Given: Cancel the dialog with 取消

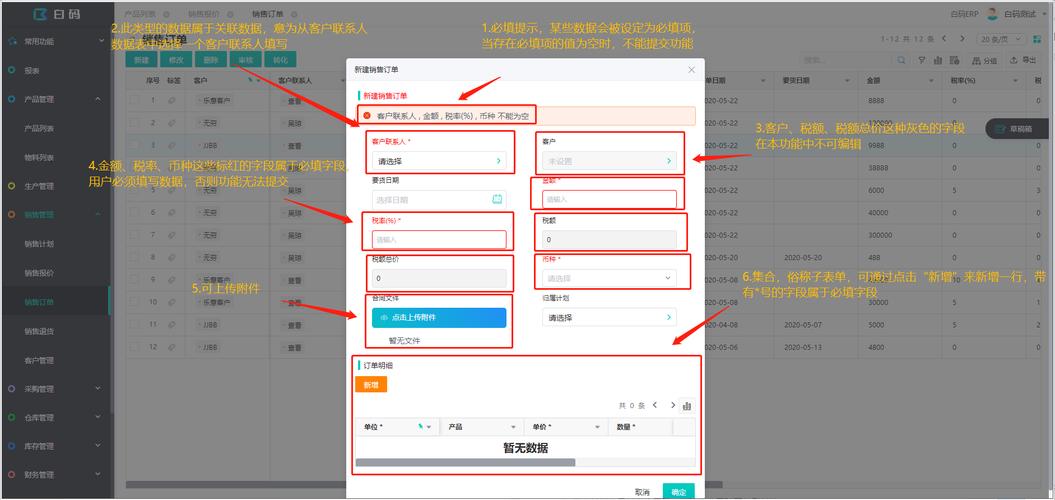Looking at the screenshot, I should coord(642,492).
